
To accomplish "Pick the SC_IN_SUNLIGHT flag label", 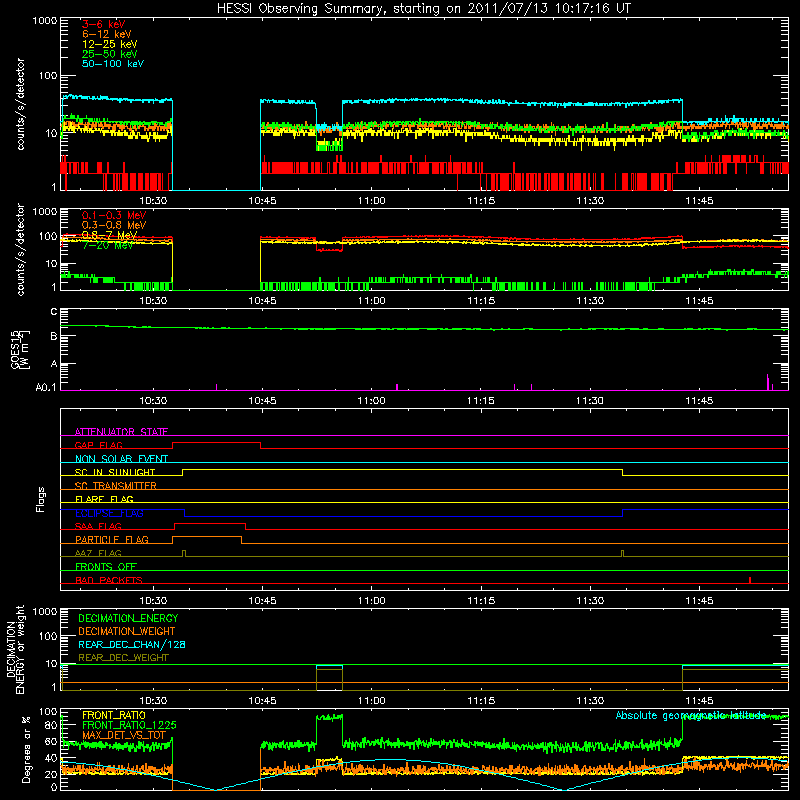I will pos(115,472).
